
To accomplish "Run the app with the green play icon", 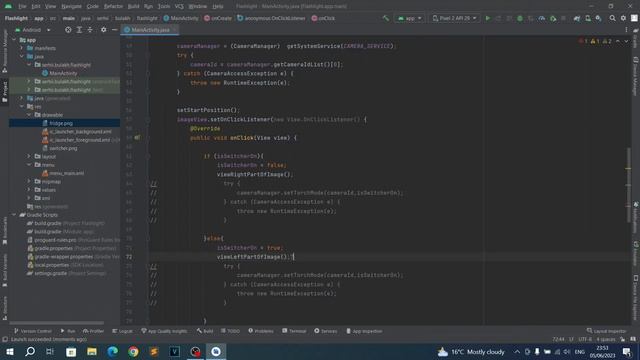I will tap(487, 18).
